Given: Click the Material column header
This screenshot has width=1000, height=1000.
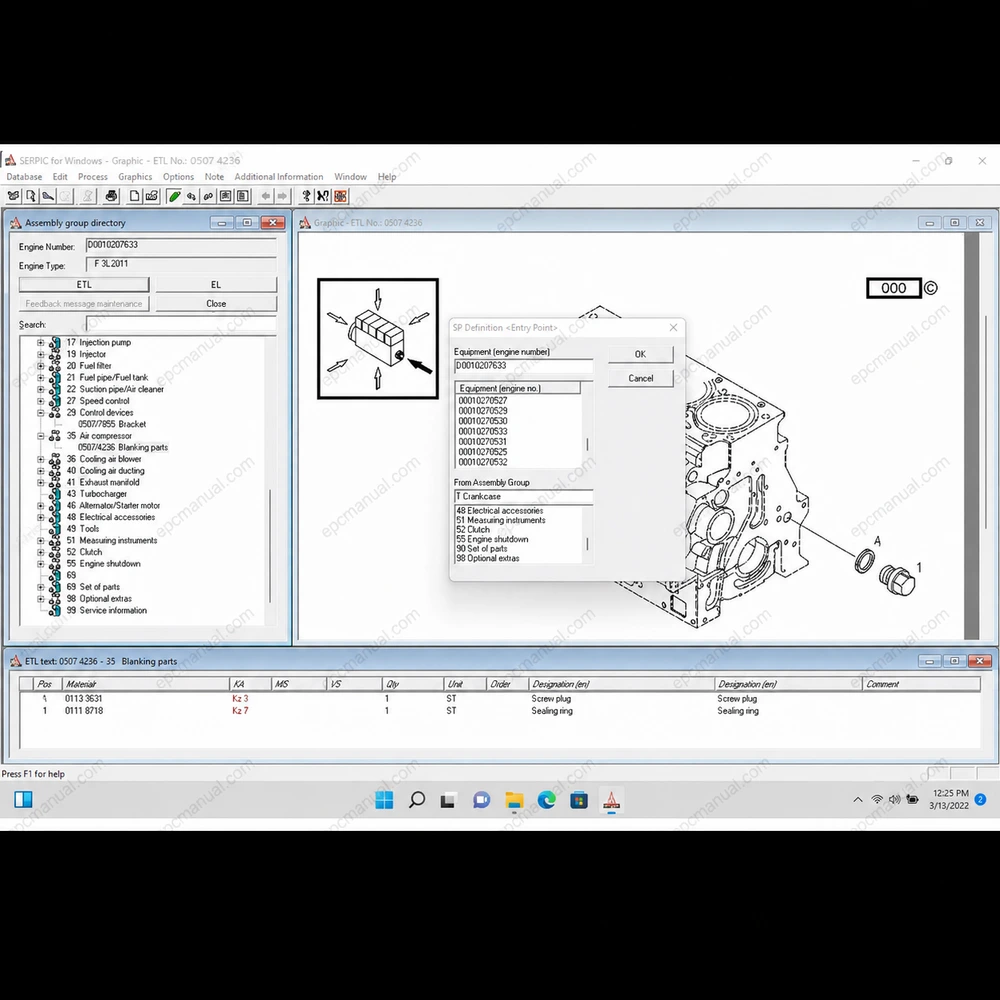Looking at the screenshot, I should 145,684.
